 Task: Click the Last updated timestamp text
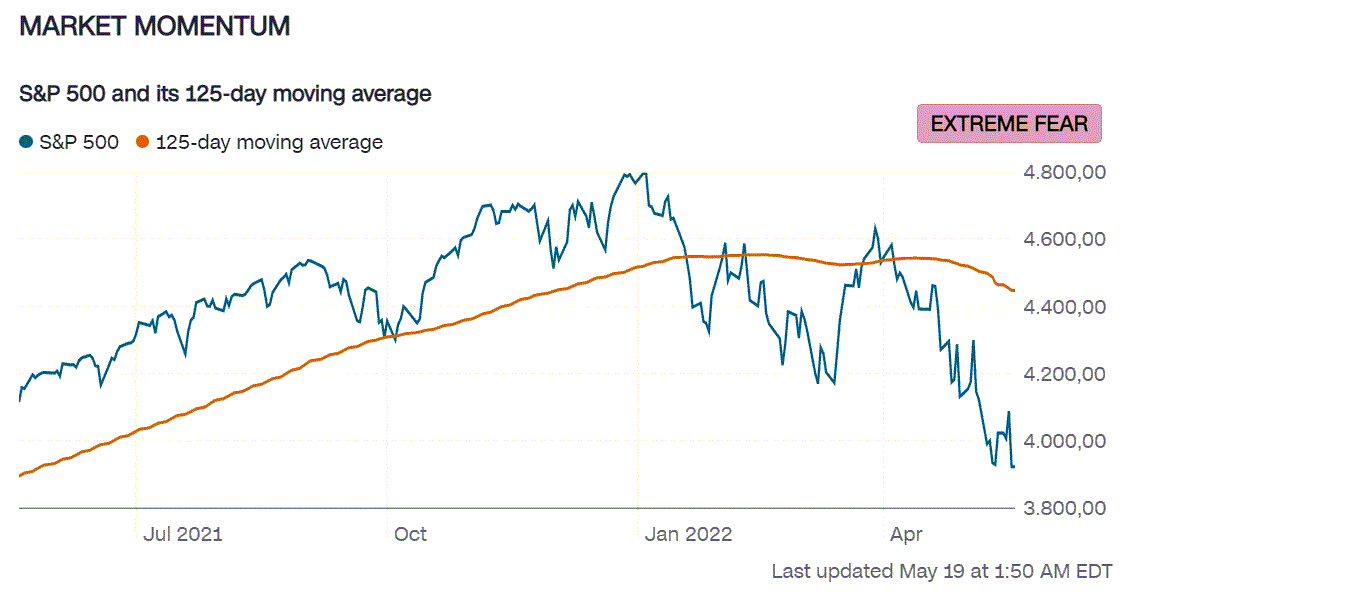941,572
